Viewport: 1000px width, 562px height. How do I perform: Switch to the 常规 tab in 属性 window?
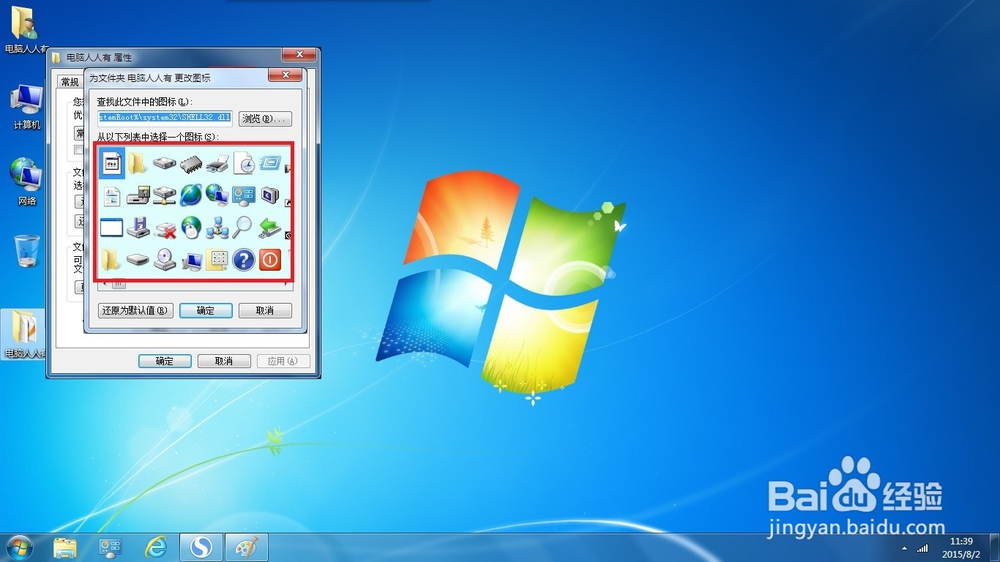[x=70, y=82]
